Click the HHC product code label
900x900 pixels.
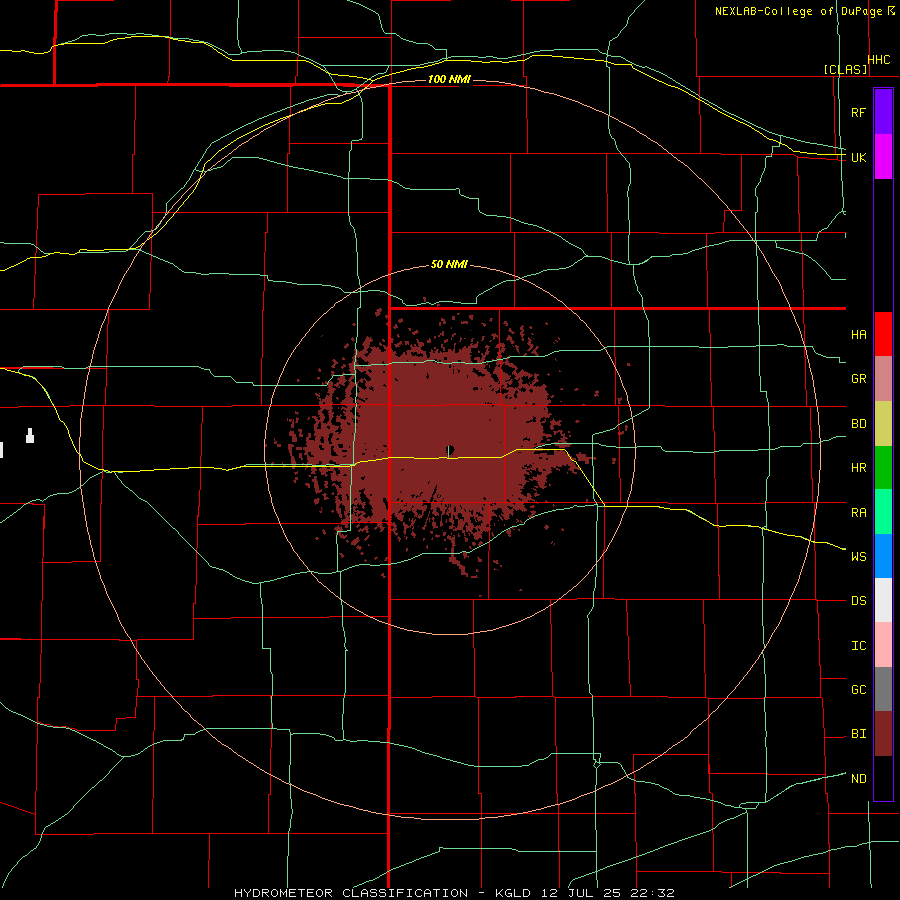click(x=879, y=60)
